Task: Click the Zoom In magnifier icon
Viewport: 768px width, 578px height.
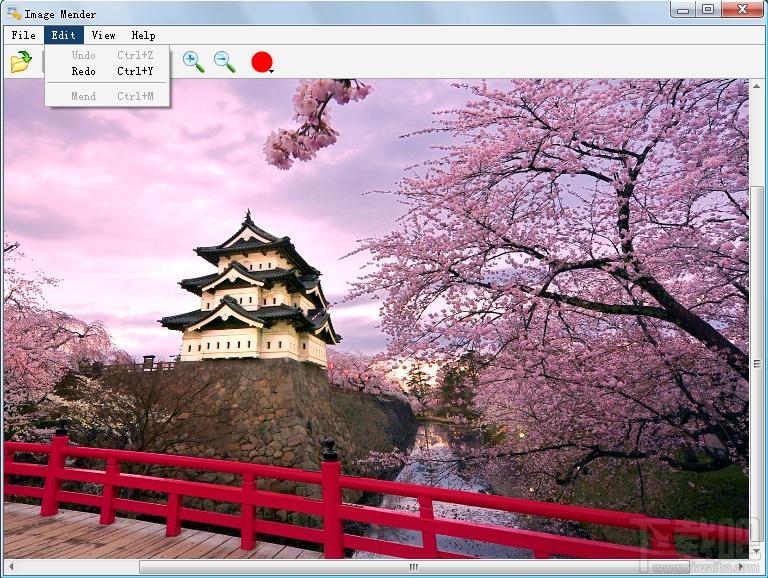Action: [x=193, y=62]
